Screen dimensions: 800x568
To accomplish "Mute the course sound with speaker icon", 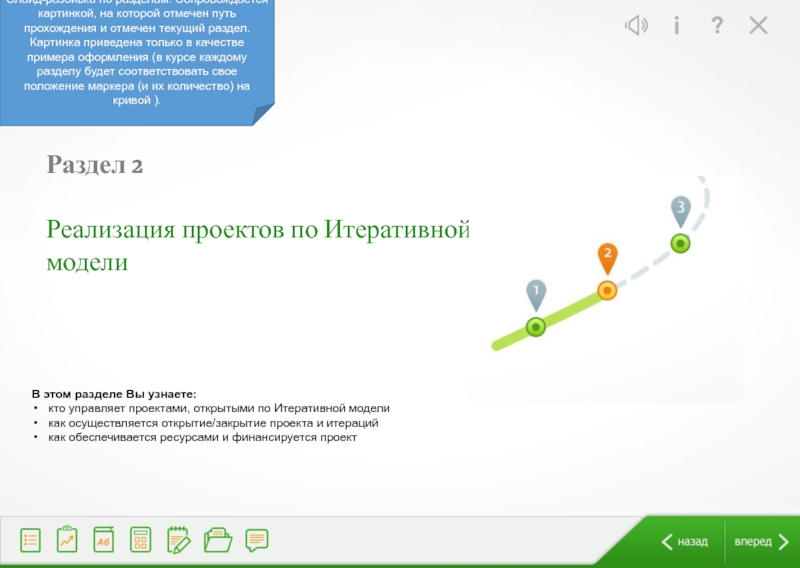I will coord(636,26).
